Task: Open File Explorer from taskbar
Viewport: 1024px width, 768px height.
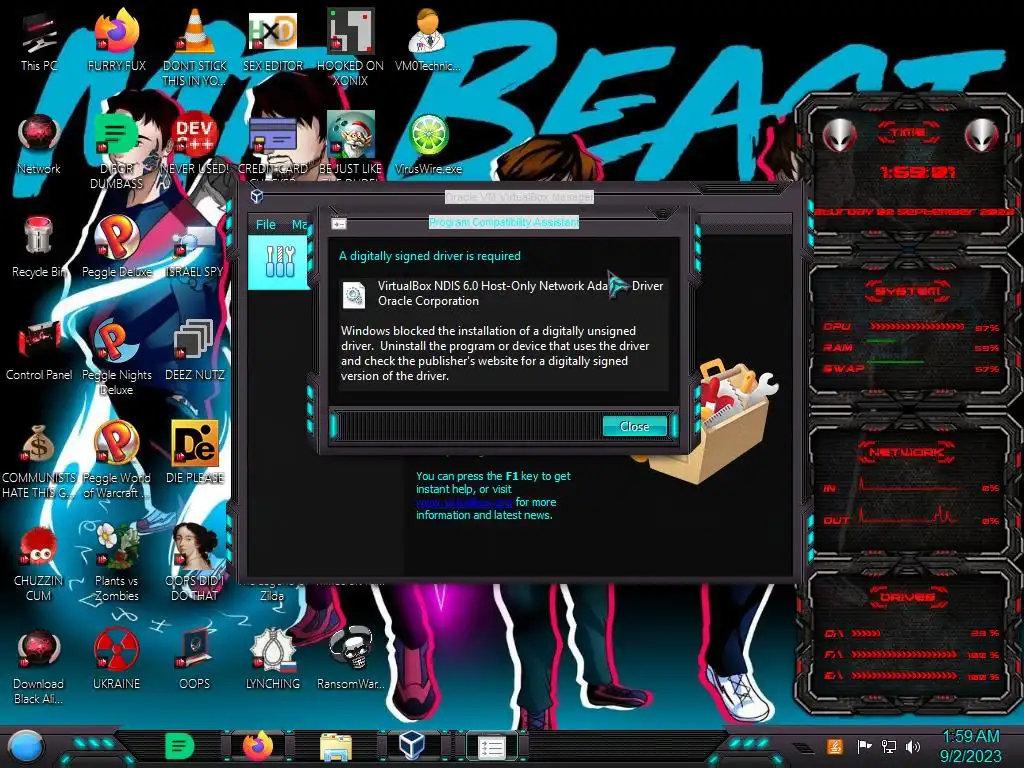Action: pos(336,747)
